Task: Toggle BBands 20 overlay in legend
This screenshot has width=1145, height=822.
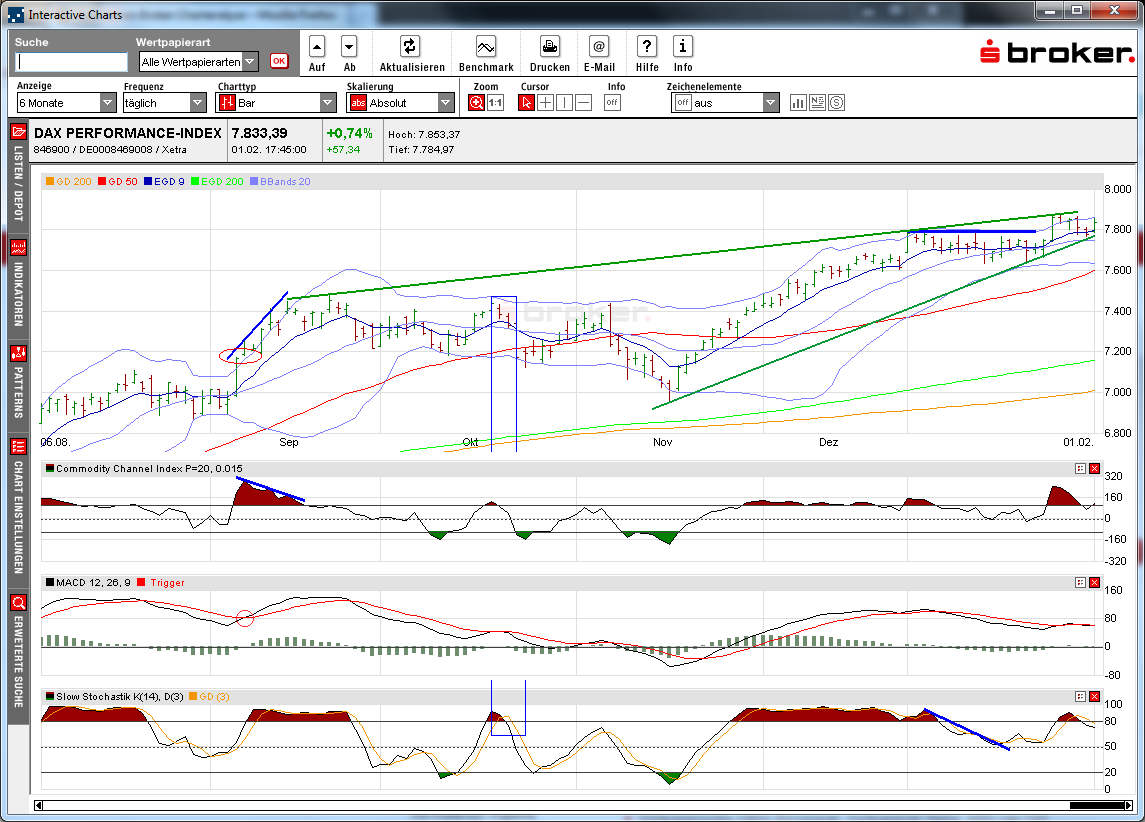Action: tap(285, 181)
